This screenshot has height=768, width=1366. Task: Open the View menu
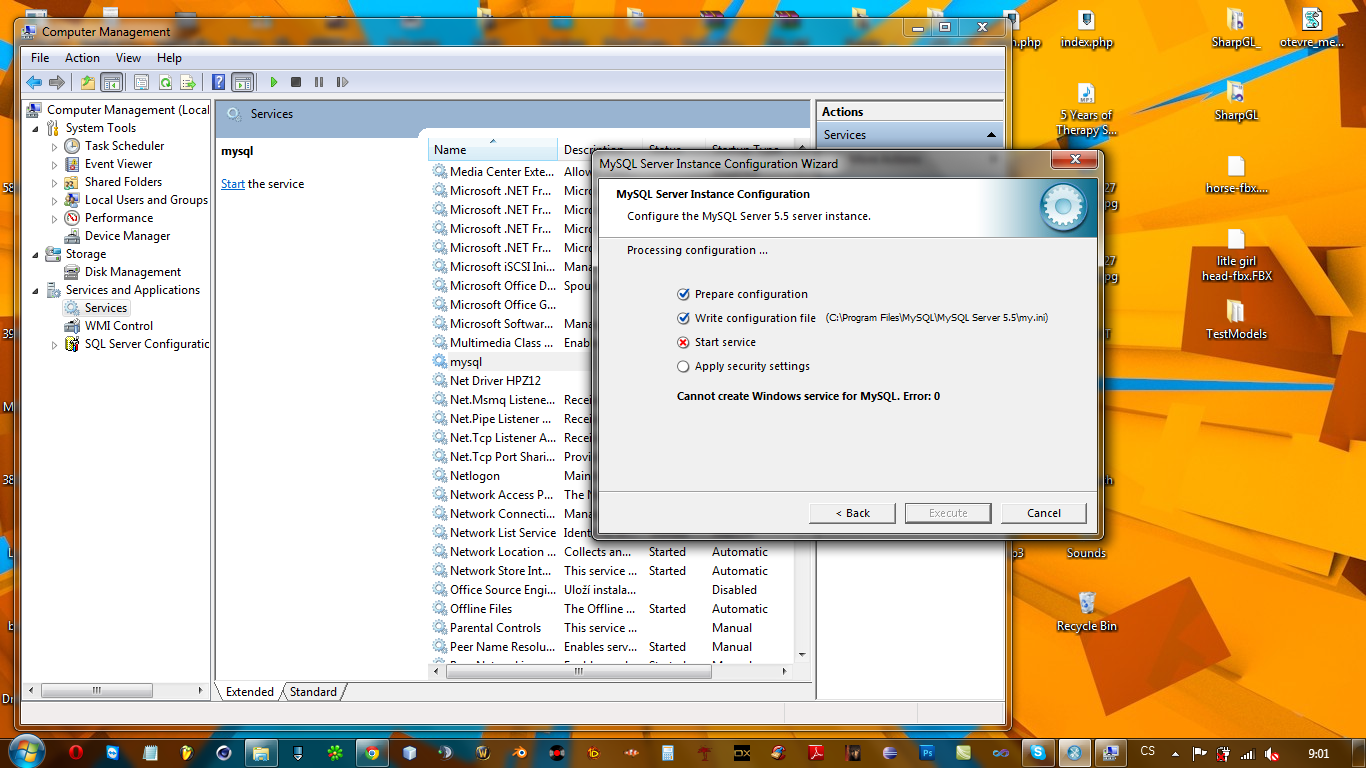pyautogui.click(x=128, y=58)
